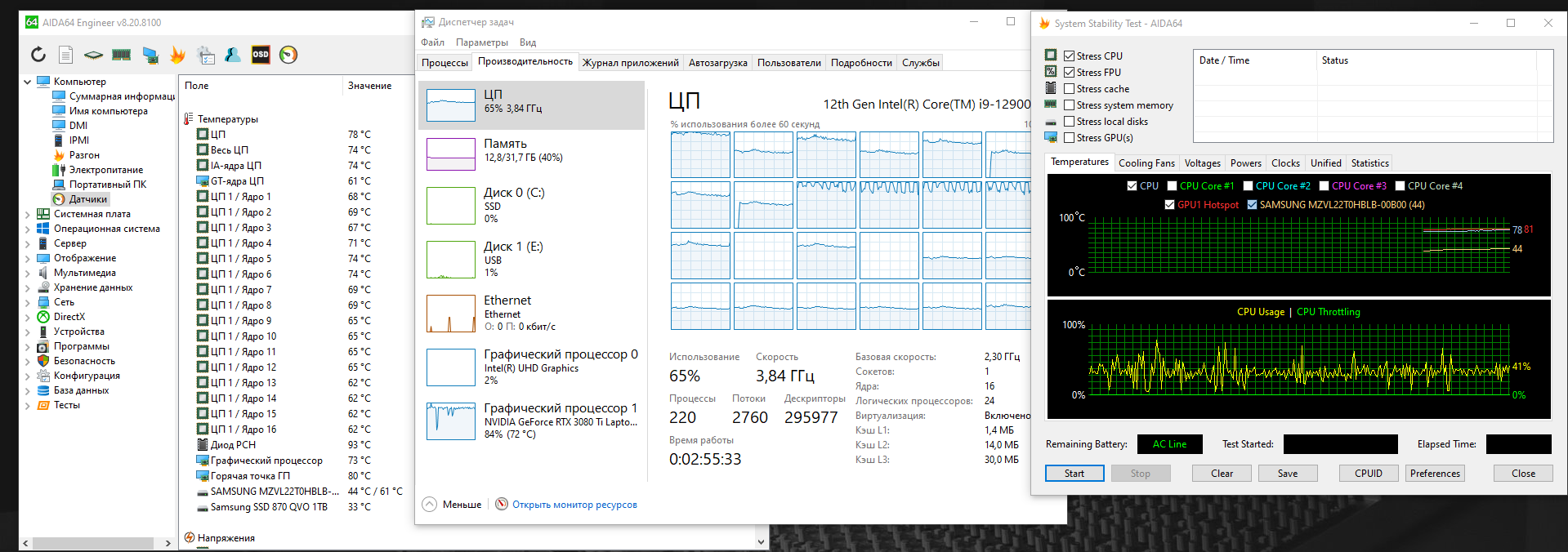Uncheck the Stress CPU checkbox
The width and height of the screenshot is (1568, 552).
[1069, 56]
